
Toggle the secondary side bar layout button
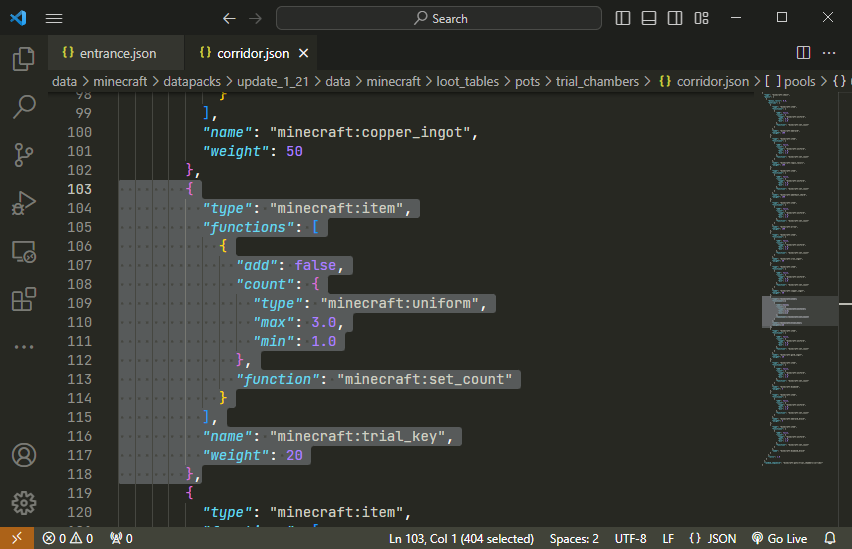[x=675, y=18]
